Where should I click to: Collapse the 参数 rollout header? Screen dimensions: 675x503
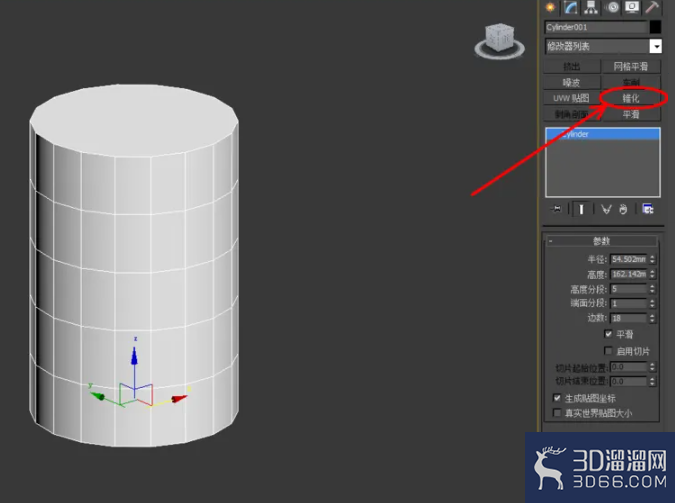point(602,241)
